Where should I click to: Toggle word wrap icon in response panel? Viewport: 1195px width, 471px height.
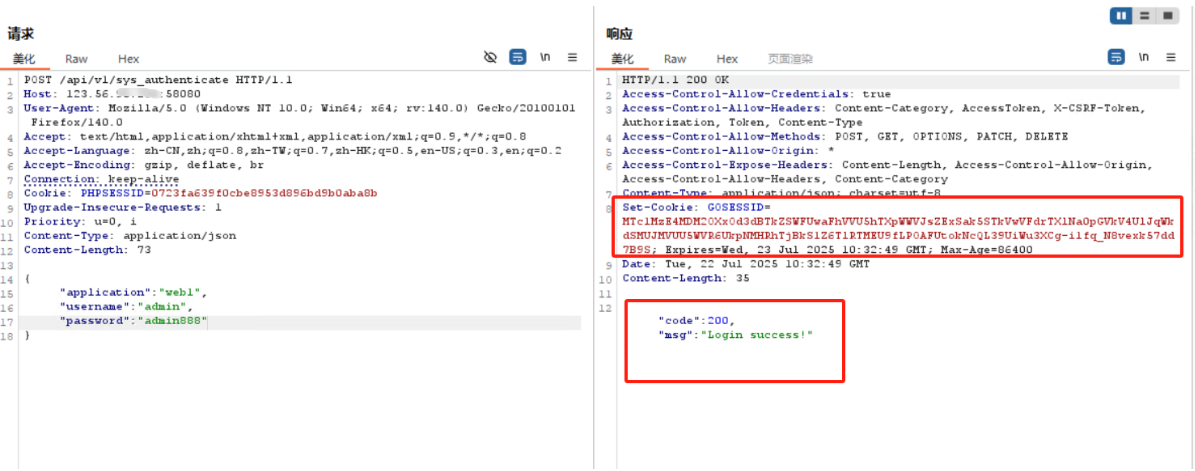pyautogui.click(x=1116, y=58)
